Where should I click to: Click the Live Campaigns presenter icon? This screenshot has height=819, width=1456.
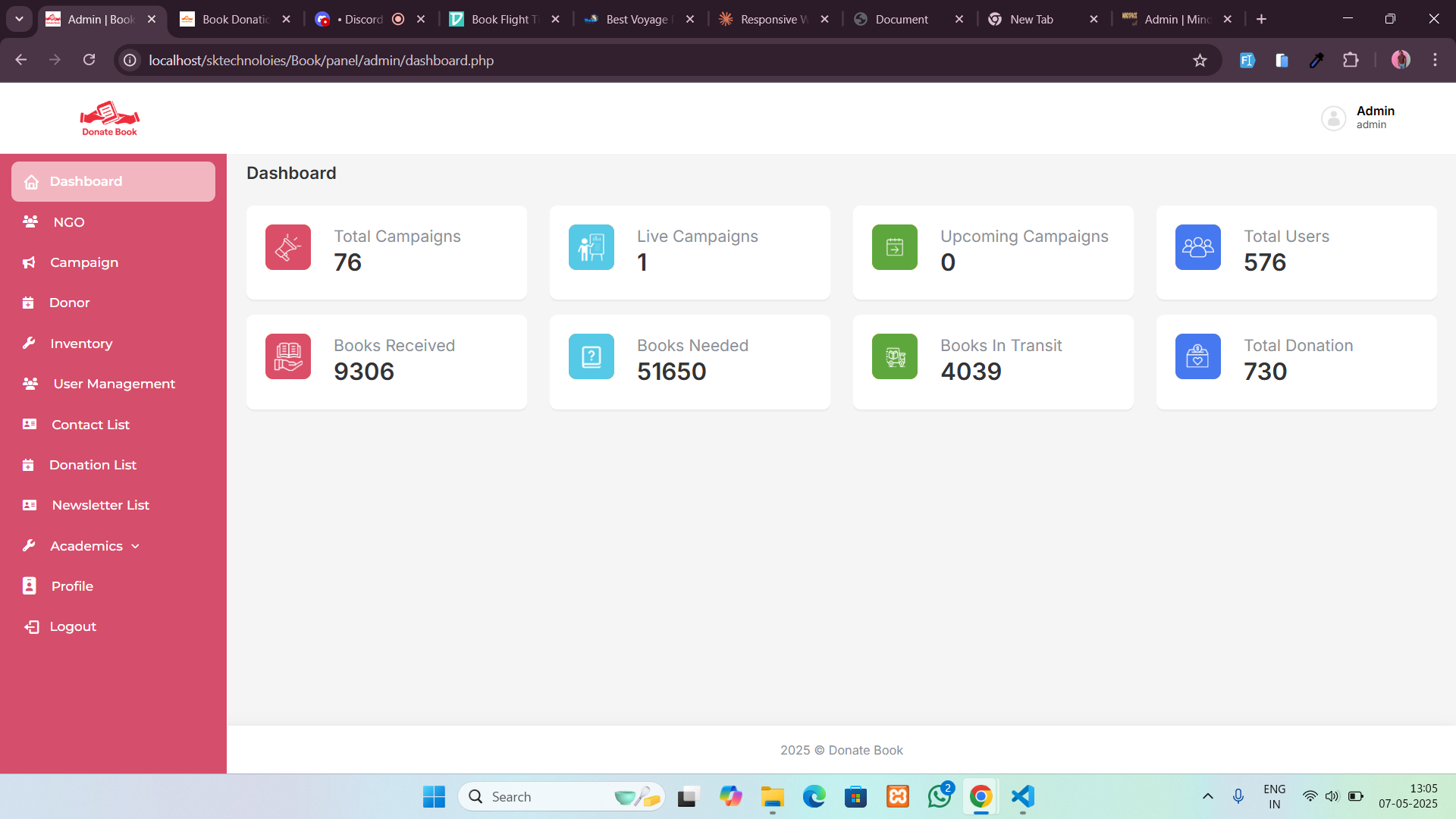pos(591,247)
